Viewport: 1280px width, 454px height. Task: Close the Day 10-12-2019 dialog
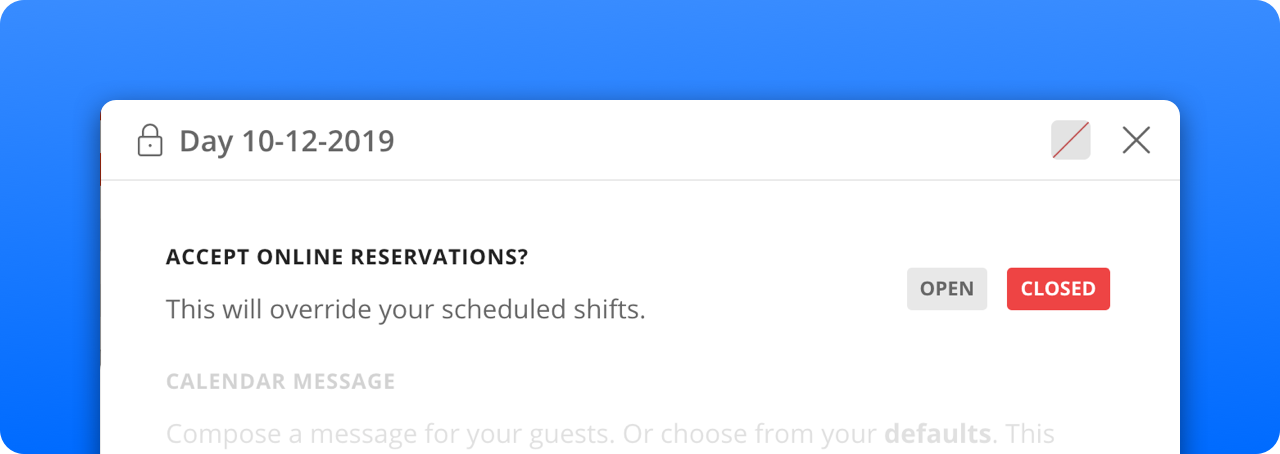click(1136, 141)
